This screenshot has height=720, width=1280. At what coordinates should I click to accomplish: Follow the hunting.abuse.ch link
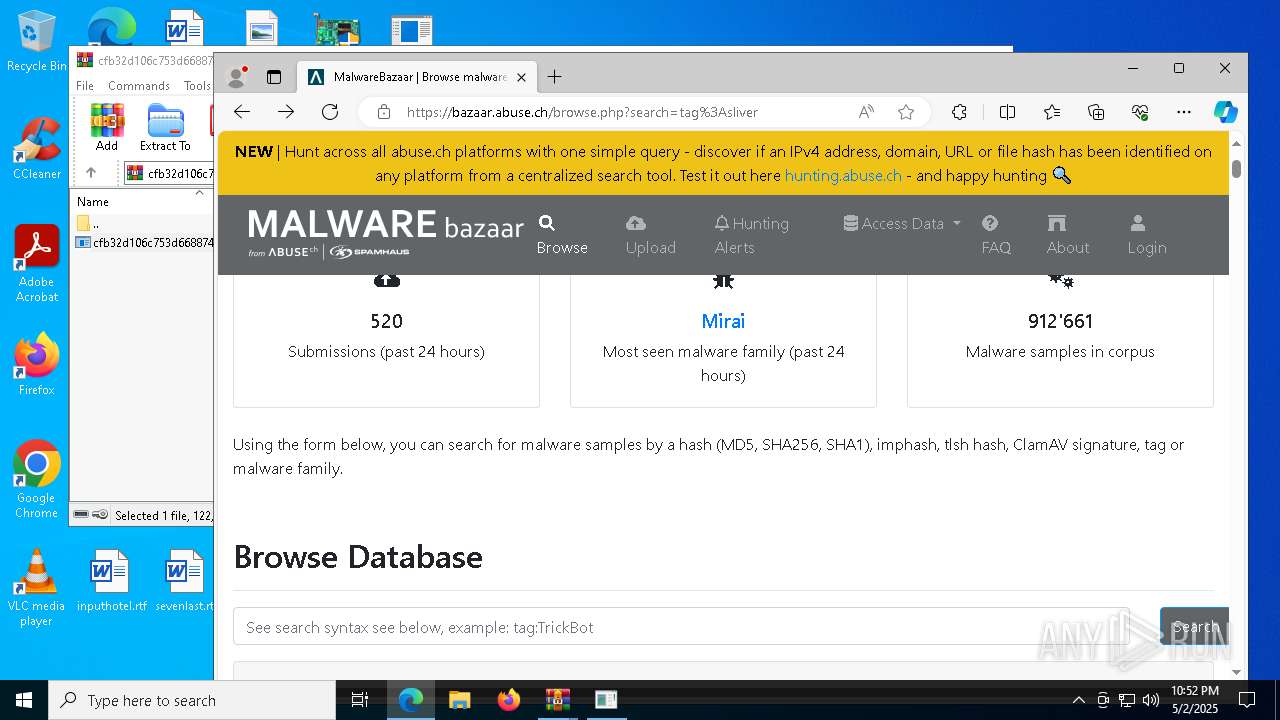[843, 175]
